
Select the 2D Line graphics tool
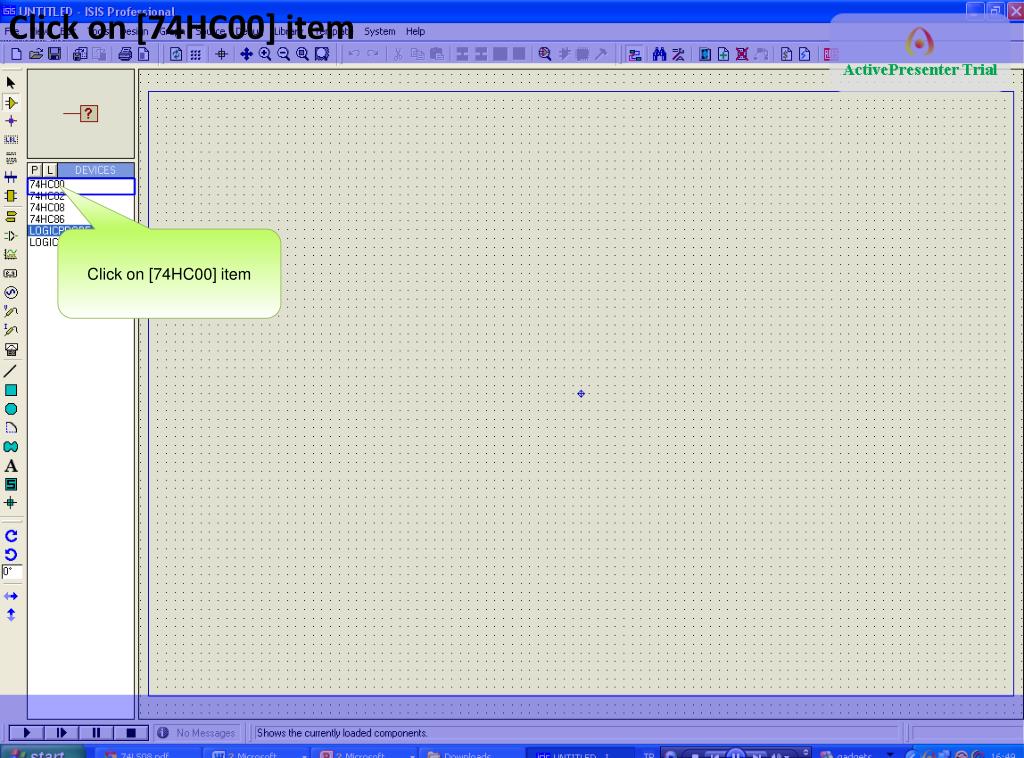tap(11, 371)
